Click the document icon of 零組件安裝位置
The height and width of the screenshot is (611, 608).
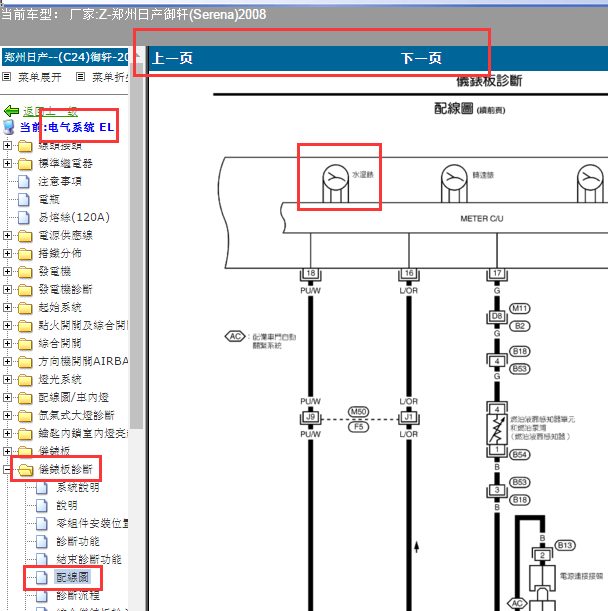(42, 523)
